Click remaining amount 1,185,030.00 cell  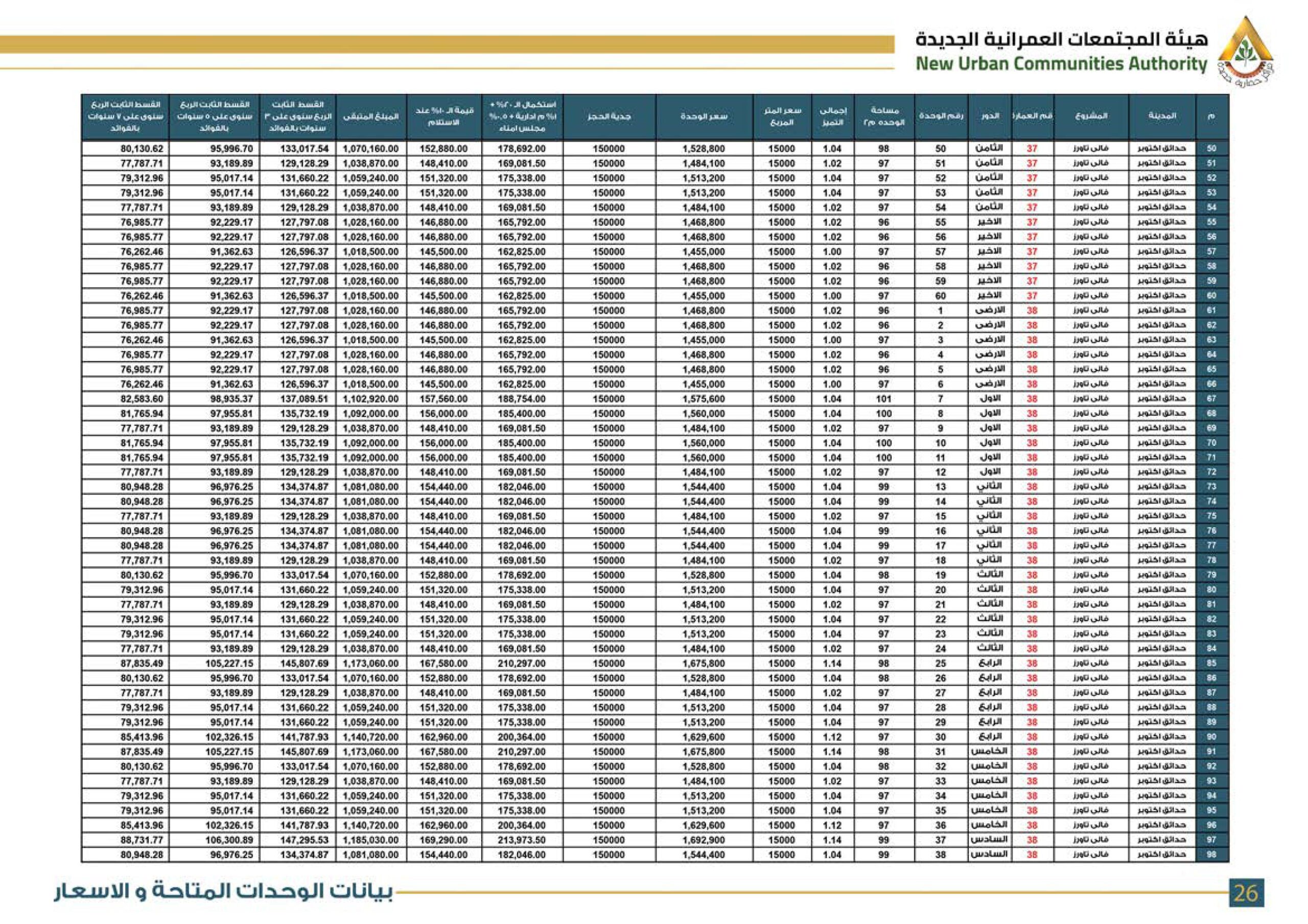[371, 840]
